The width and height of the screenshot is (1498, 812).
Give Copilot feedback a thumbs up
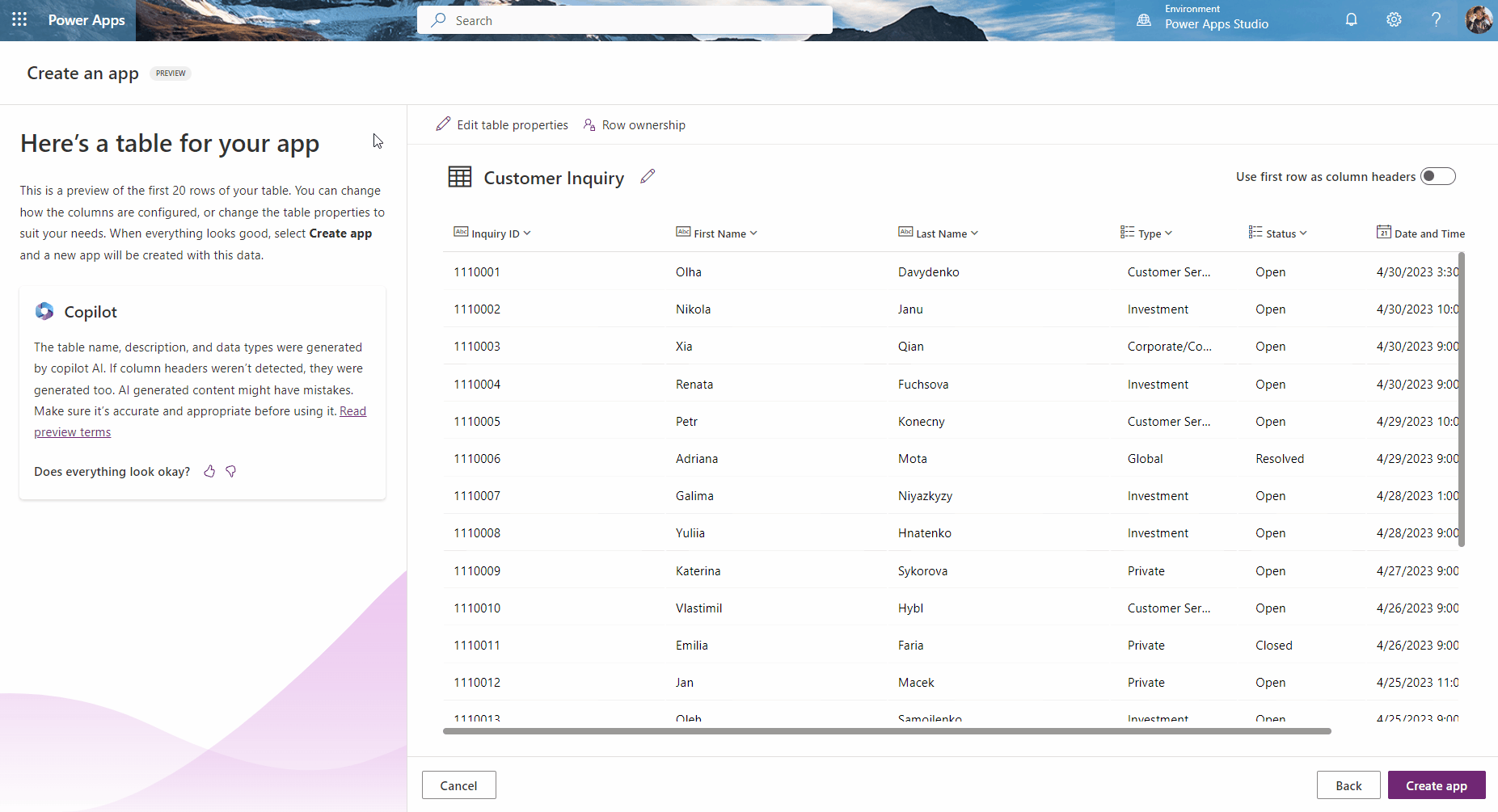(209, 471)
